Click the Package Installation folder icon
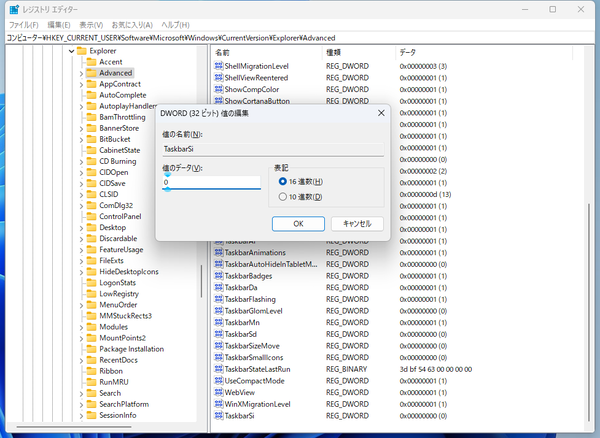This screenshot has width=600, height=438. [91, 349]
